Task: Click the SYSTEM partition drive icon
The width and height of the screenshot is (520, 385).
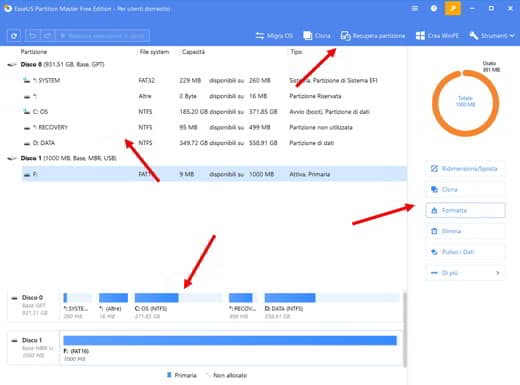Action: 27,80
